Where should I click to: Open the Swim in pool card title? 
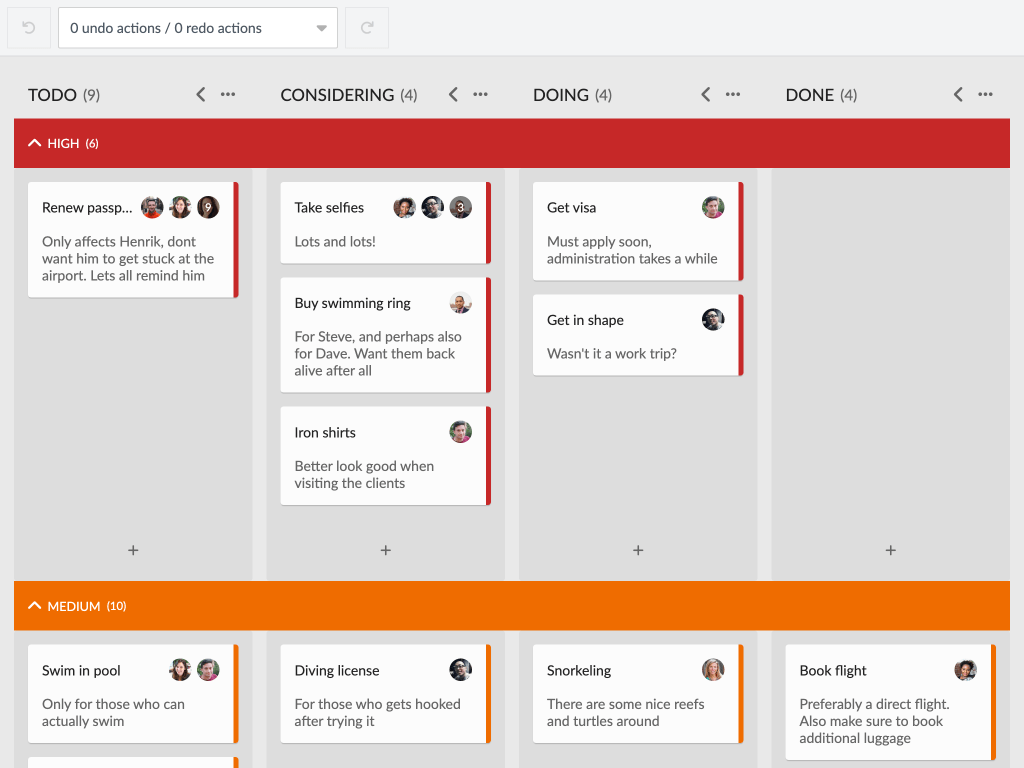coord(81,671)
